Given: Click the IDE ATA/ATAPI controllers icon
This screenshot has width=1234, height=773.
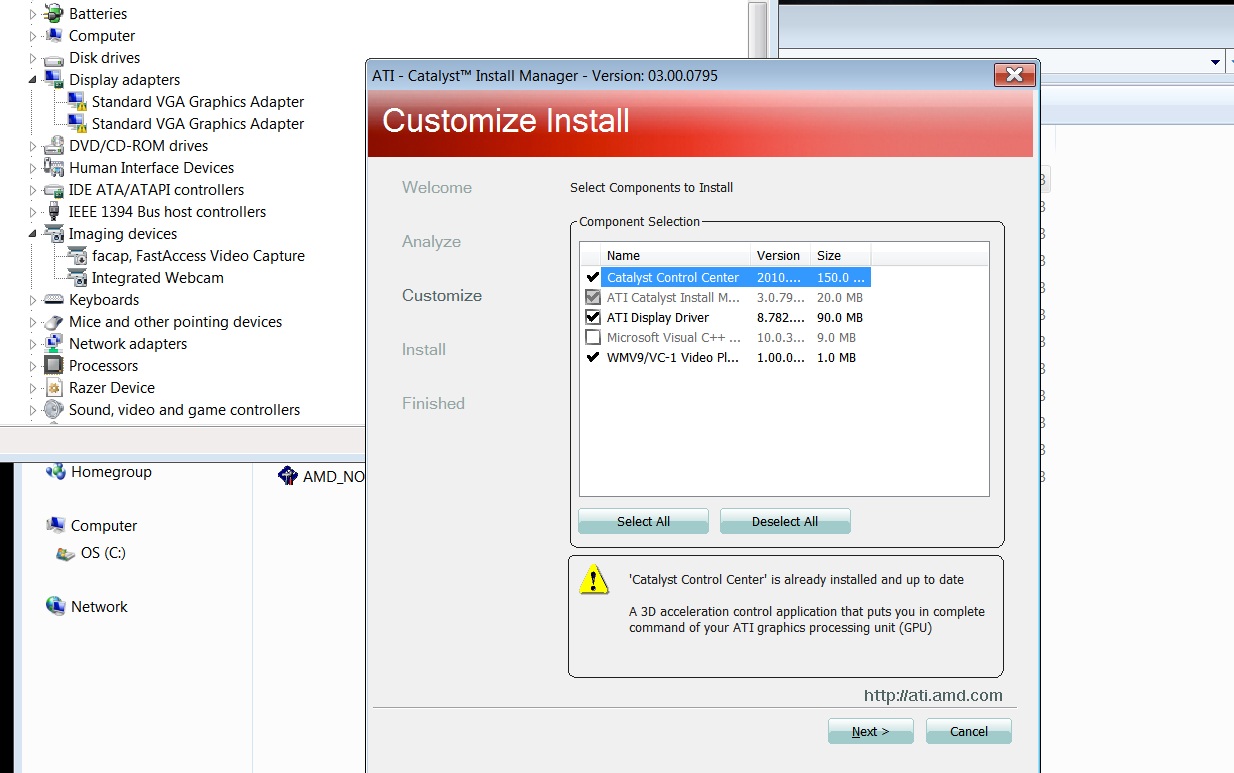Looking at the screenshot, I should (x=53, y=190).
